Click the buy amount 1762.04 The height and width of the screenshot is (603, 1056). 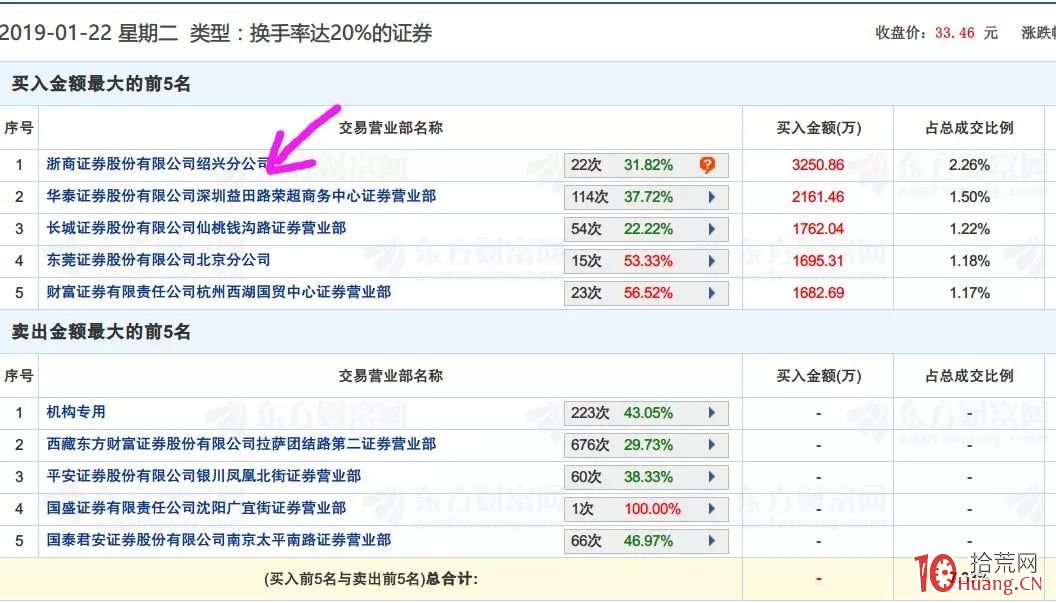point(818,229)
